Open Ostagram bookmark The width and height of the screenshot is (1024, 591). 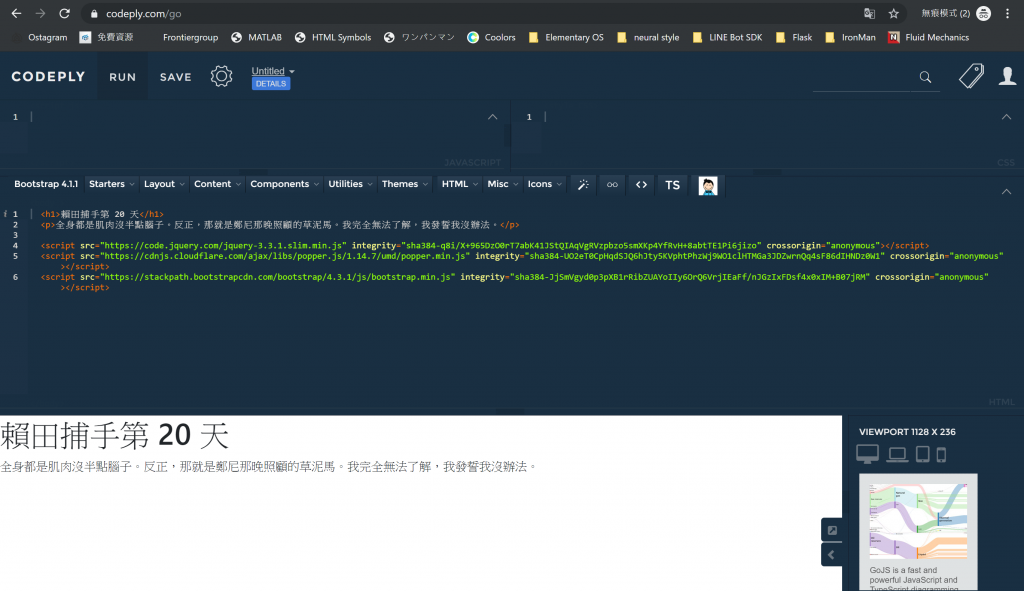[x=39, y=37]
